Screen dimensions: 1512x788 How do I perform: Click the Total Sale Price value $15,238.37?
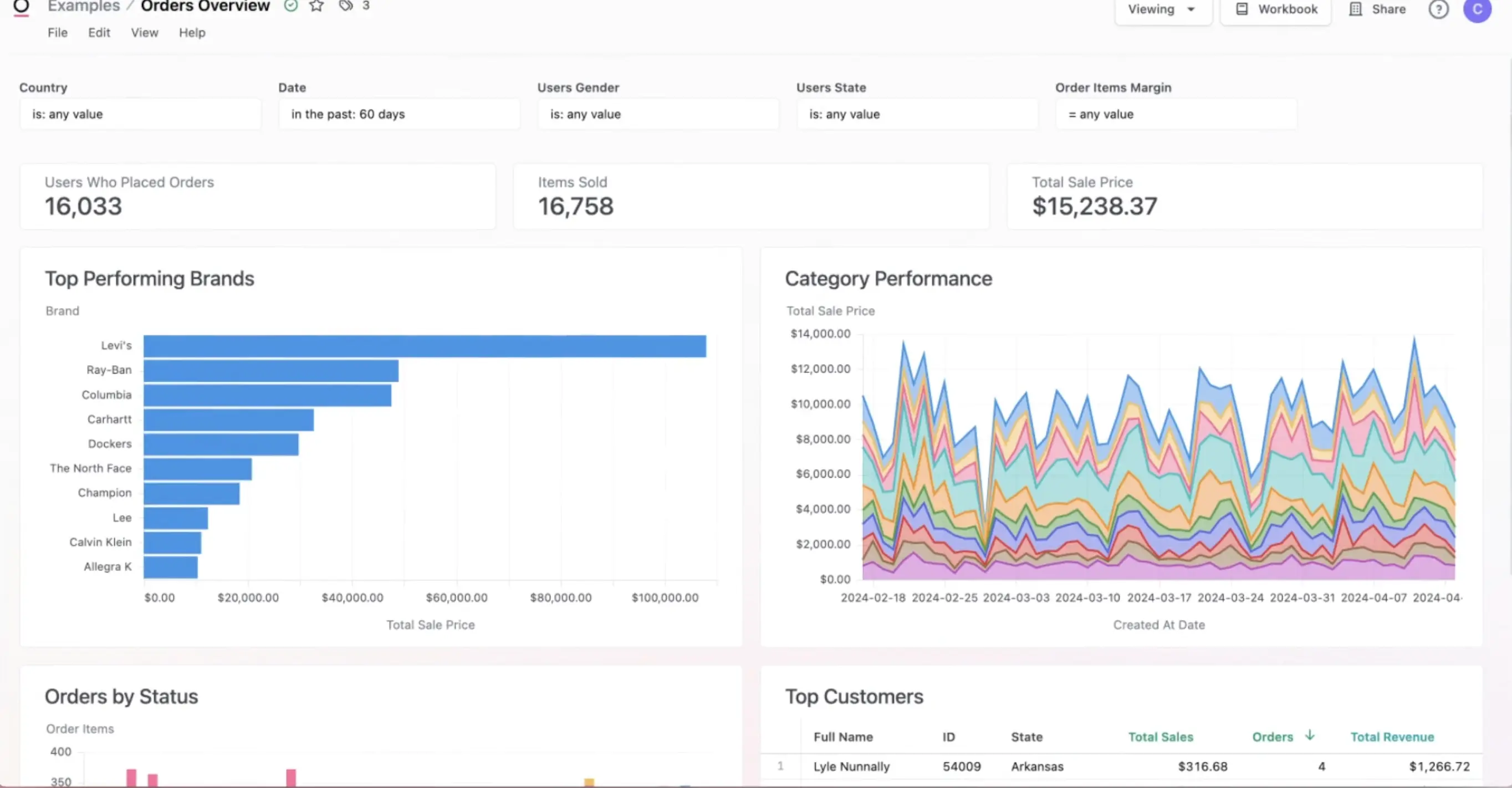pyautogui.click(x=1095, y=206)
